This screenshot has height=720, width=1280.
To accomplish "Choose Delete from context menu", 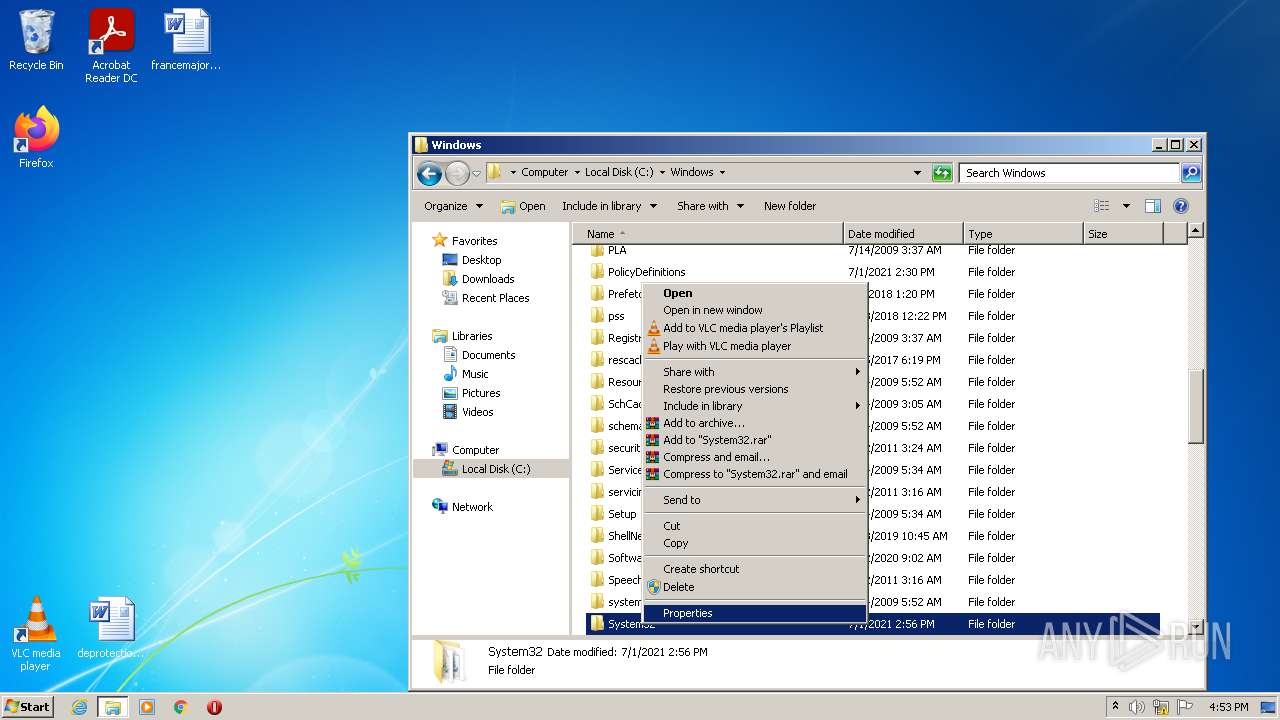I will coord(754,587).
